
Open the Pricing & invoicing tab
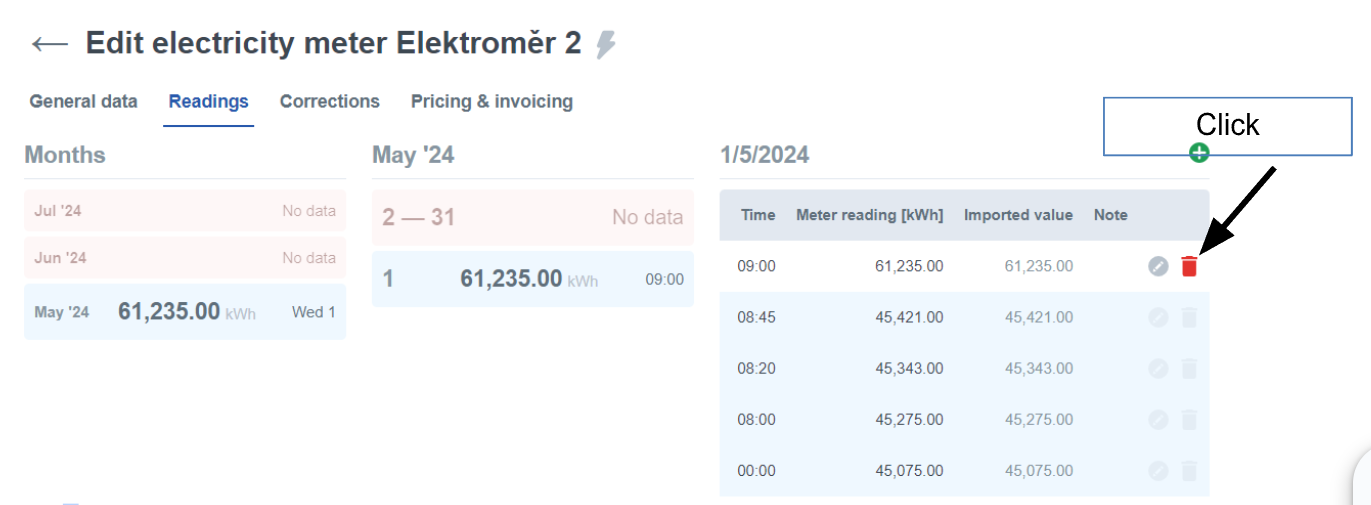click(491, 101)
